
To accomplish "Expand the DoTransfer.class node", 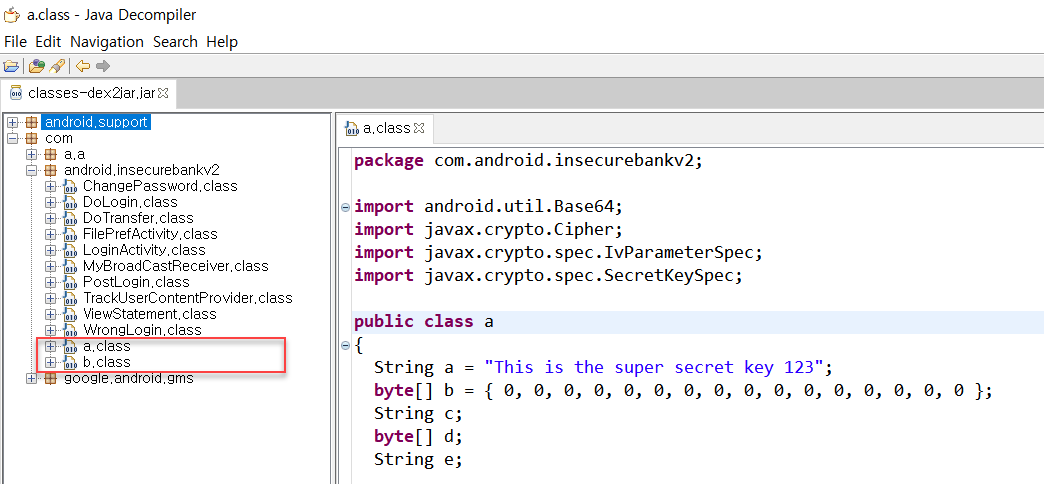I will click(51, 218).
